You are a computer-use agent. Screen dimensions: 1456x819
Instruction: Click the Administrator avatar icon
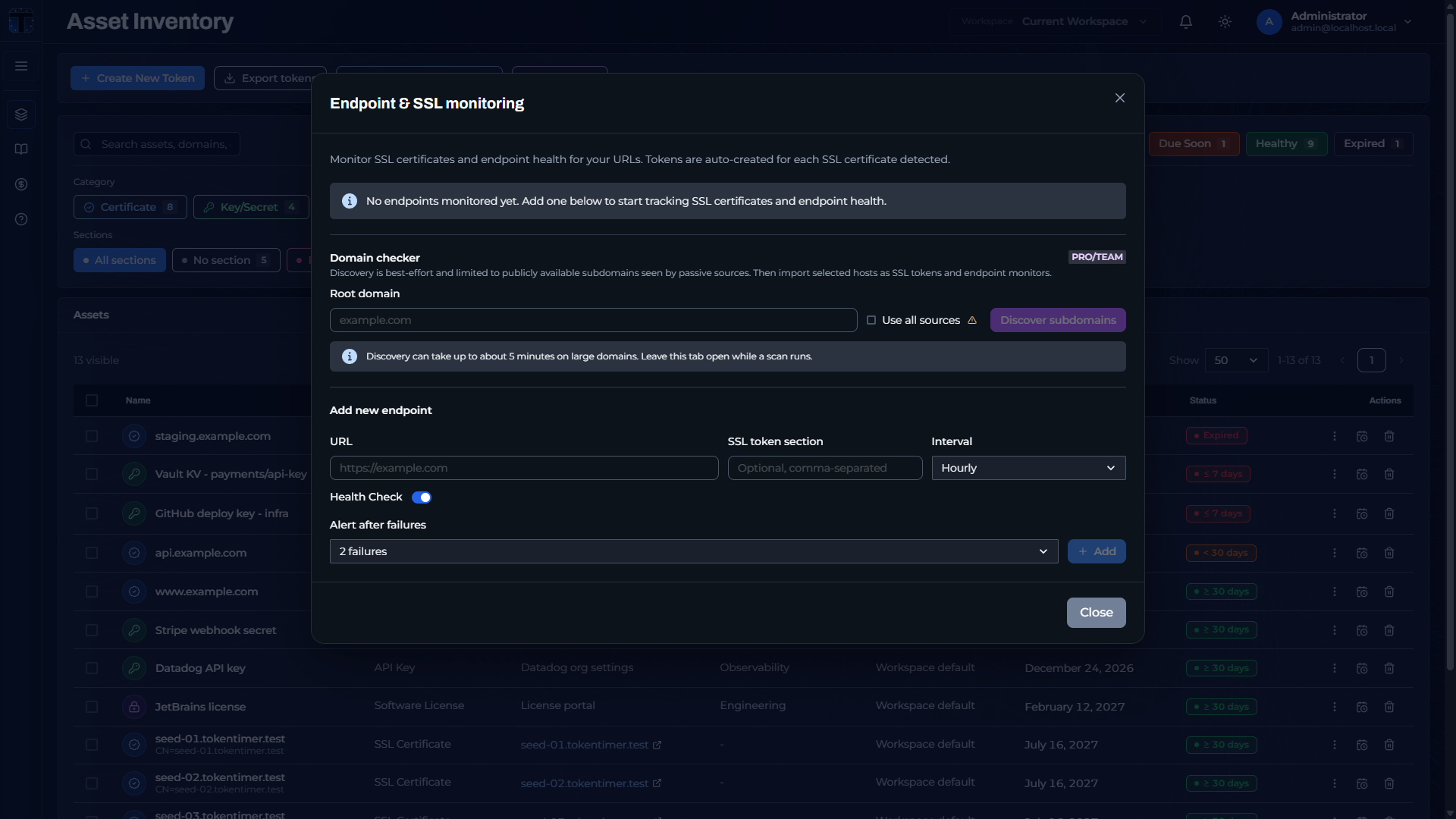pos(1269,22)
